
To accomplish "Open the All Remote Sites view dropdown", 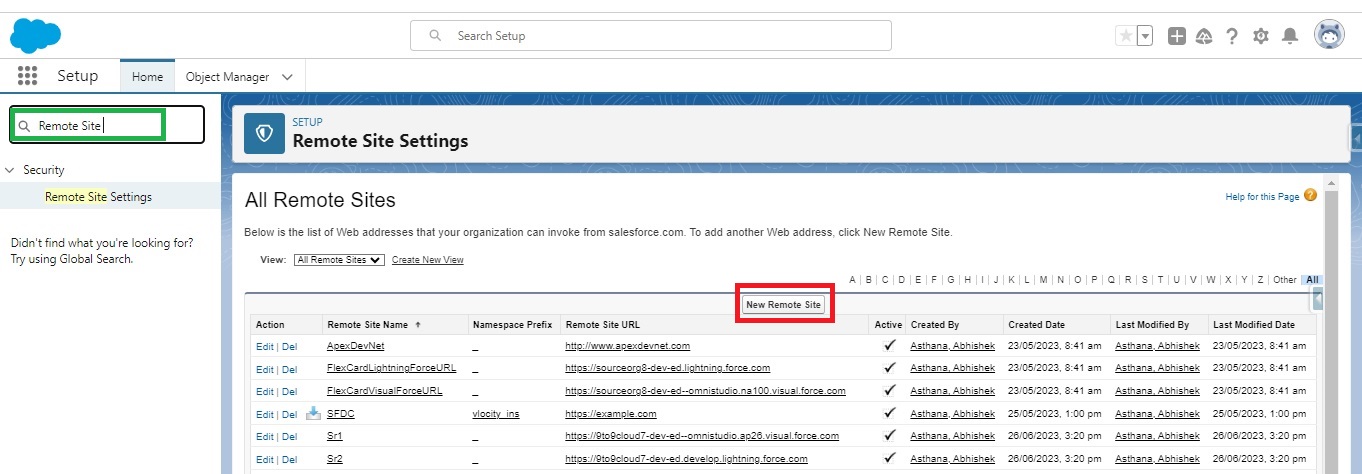I will (339, 260).
